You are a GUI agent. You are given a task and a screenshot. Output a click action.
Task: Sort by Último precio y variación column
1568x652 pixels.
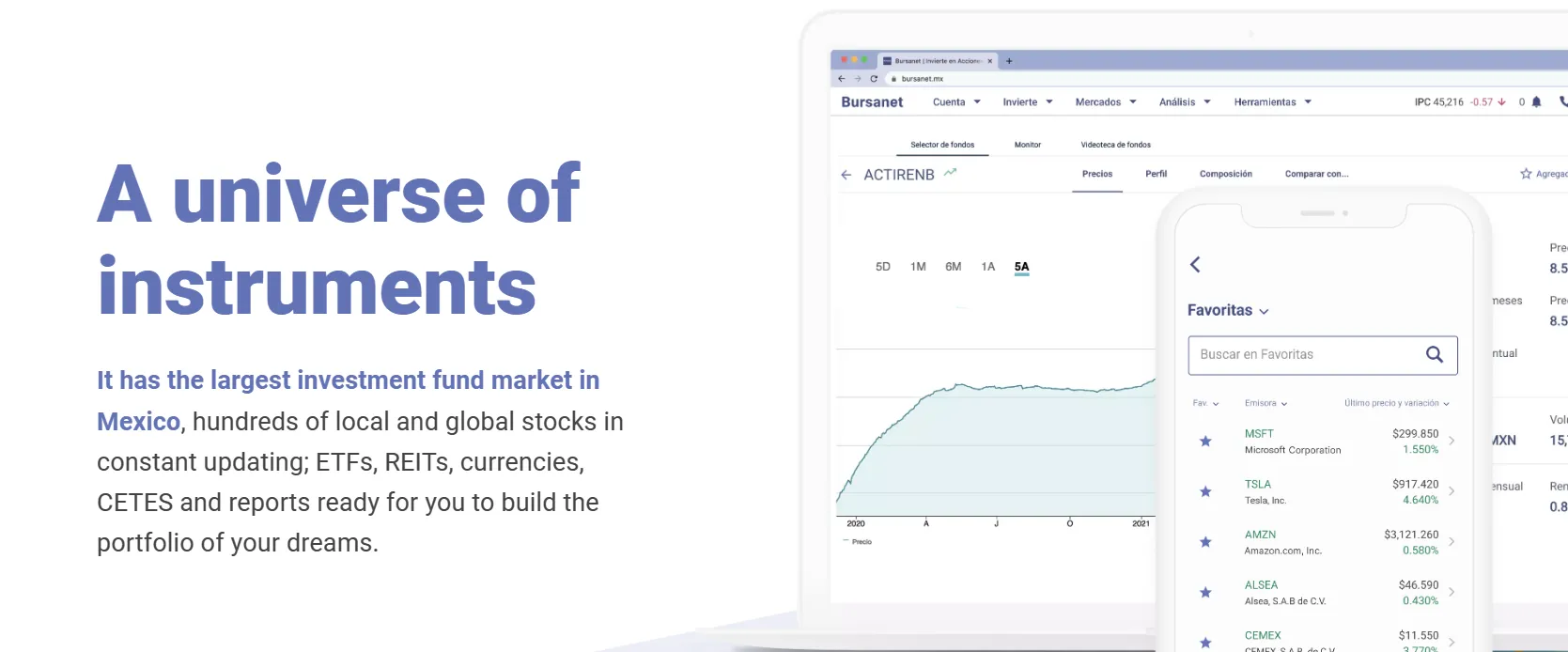(x=1396, y=403)
